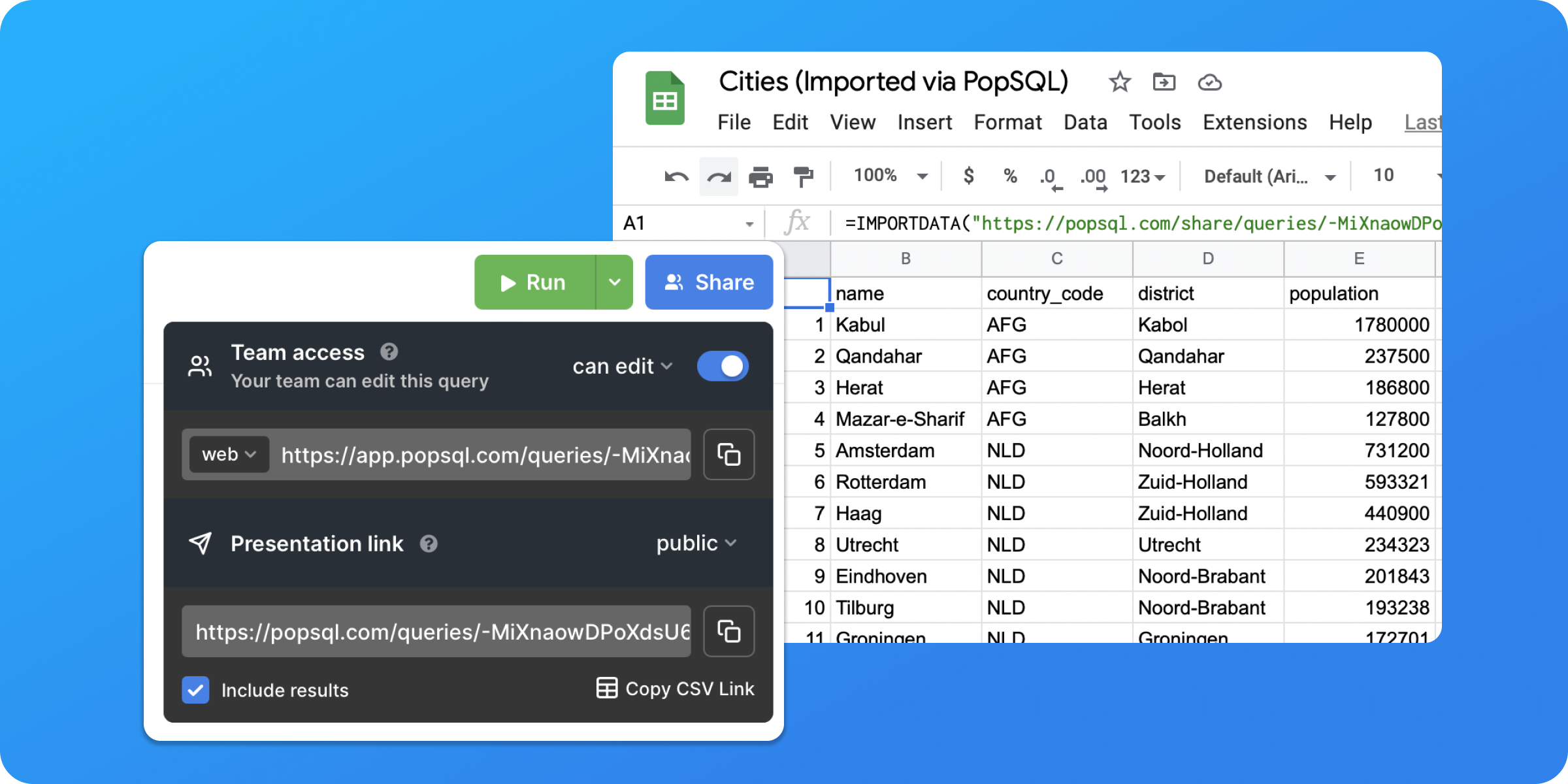Copy the presentation link URL
This screenshot has height=784, width=1568.
(x=729, y=631)
